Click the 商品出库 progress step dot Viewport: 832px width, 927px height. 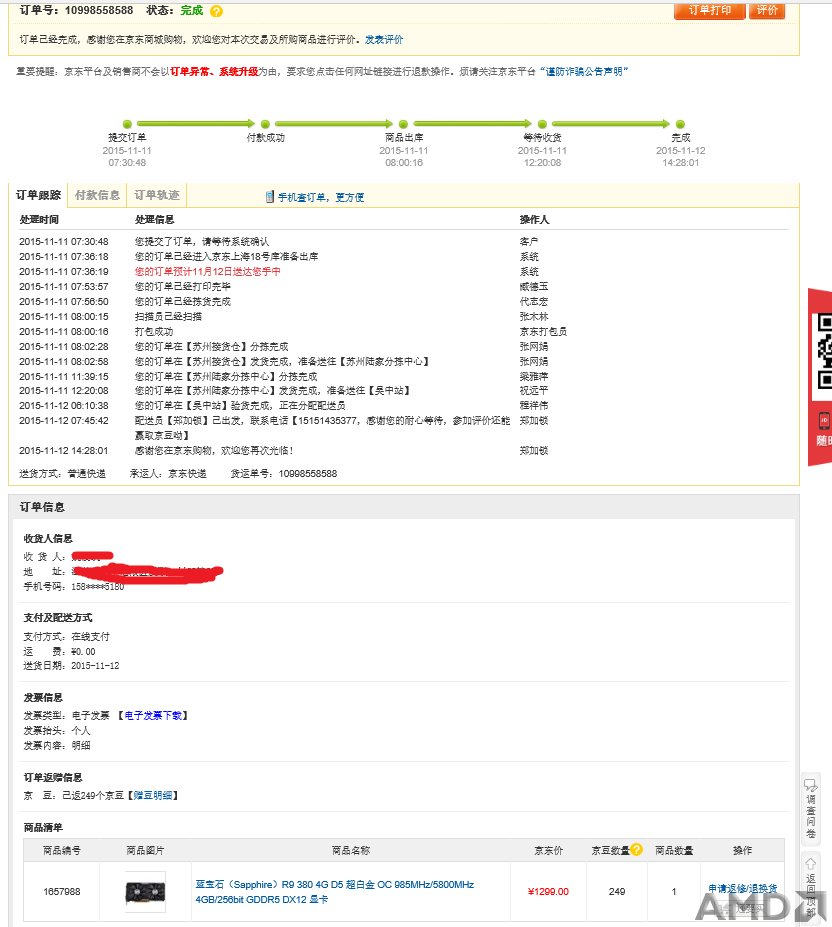pyautogui.click(x=403, y=124)
